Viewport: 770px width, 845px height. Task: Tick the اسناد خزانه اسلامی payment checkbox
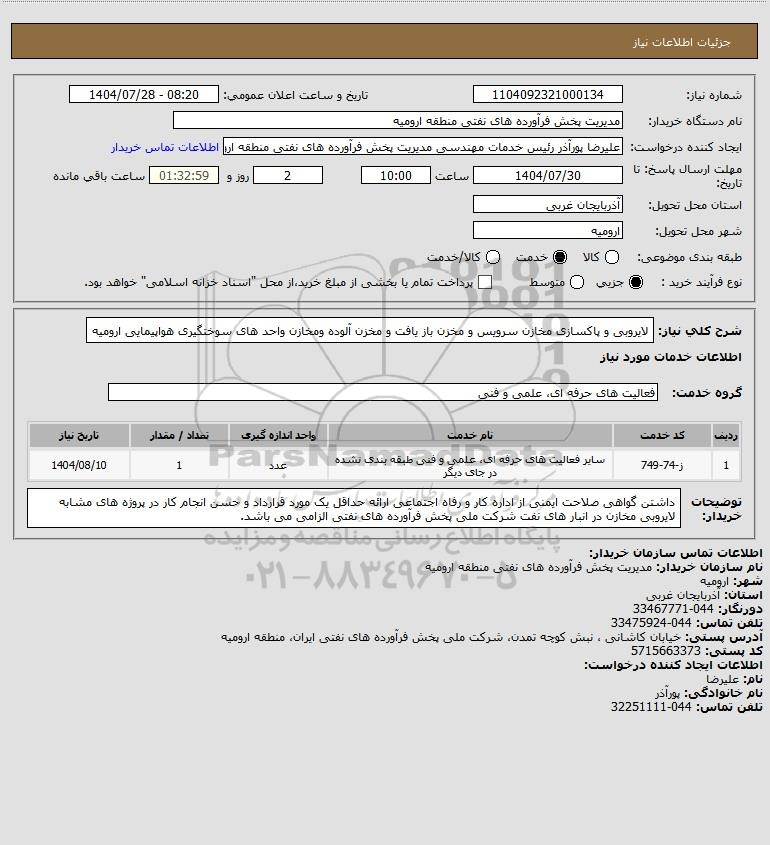click(485, 282)
